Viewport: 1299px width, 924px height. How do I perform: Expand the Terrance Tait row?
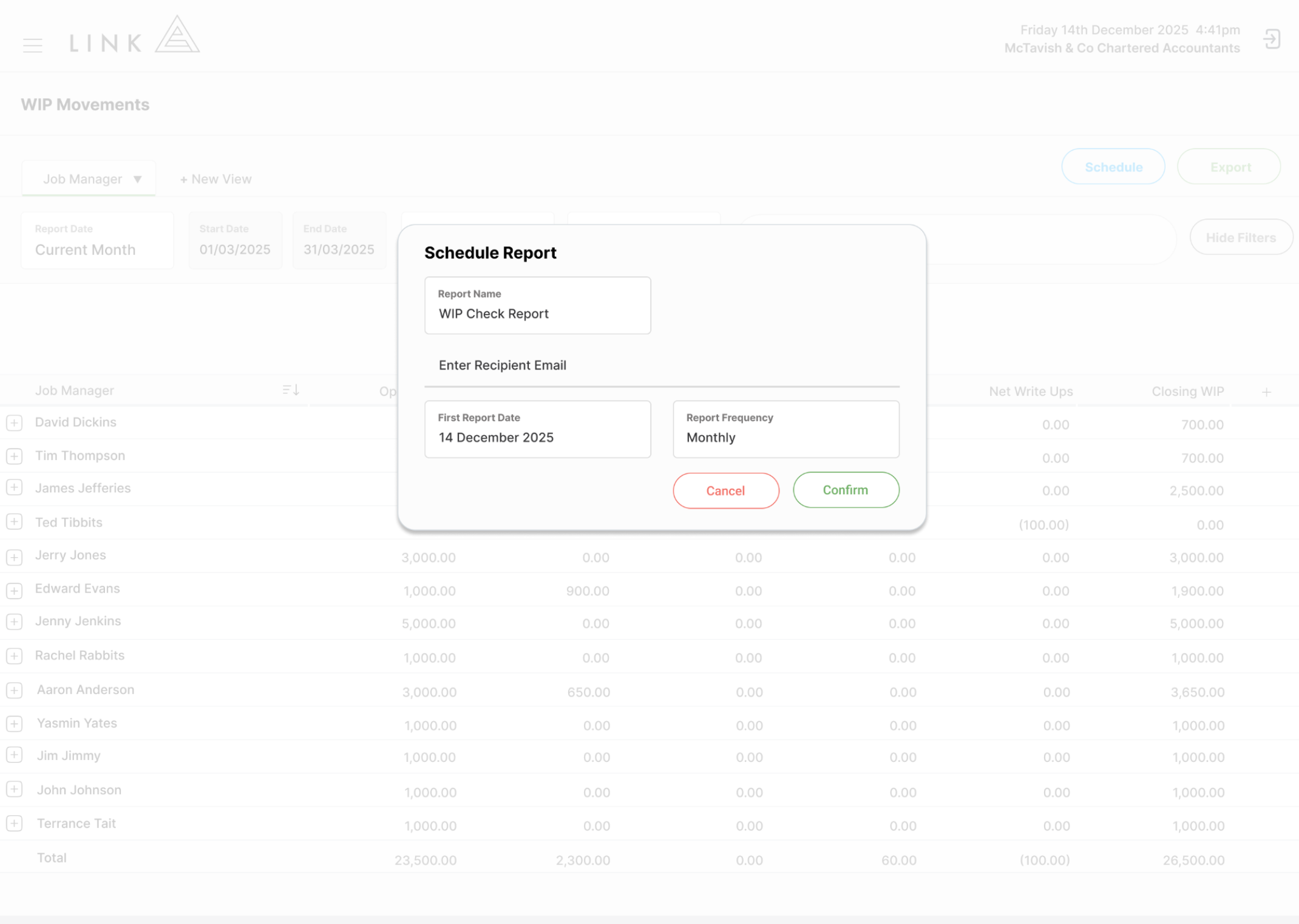(x=15, y=823)
